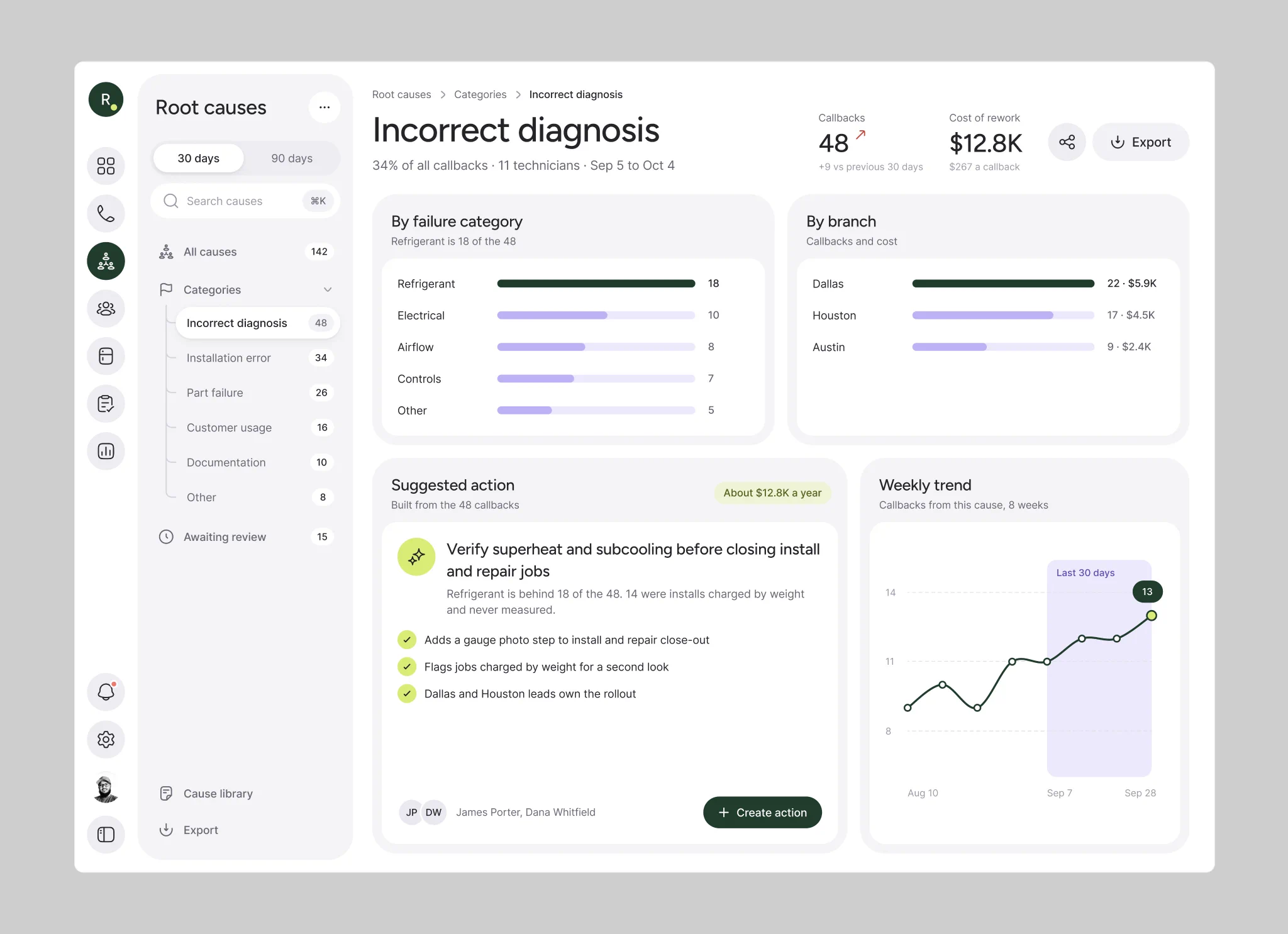Open the checklist clipboard sidebar icon
The image size is (1288, 934).
[106, 404]
